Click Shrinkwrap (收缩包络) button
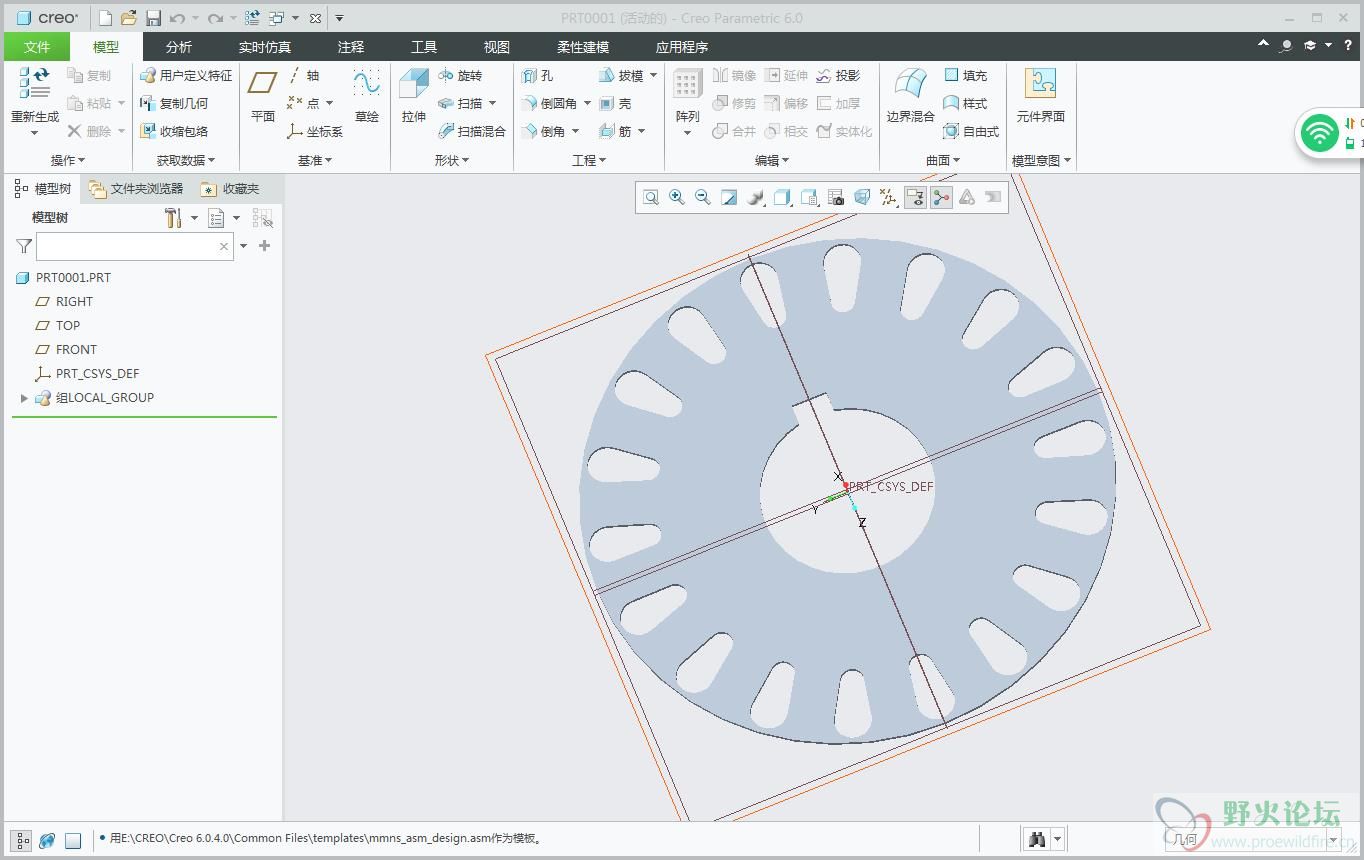Viewport: 1364px width, 860px height. coord(174,131)
